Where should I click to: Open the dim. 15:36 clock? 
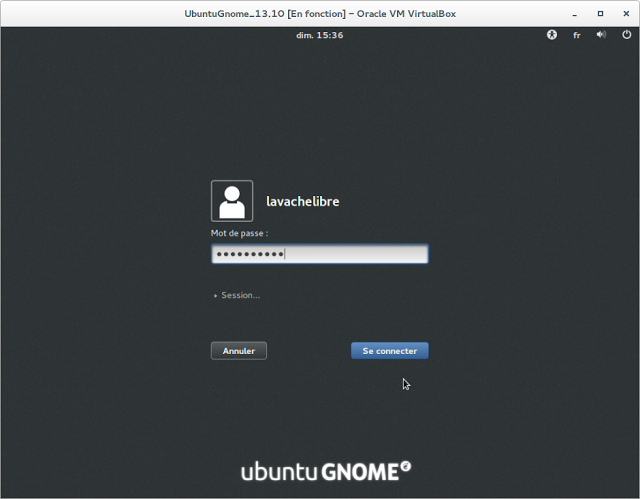tap(320, 35)
